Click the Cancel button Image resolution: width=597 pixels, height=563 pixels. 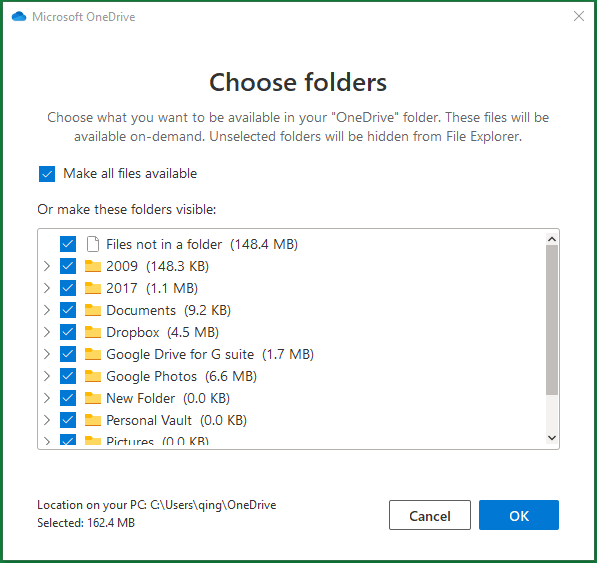[x=430, y=515]
